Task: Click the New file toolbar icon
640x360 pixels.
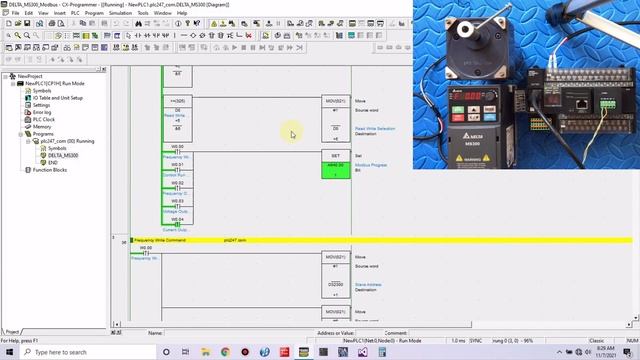Action: click(x=9, y=24)
